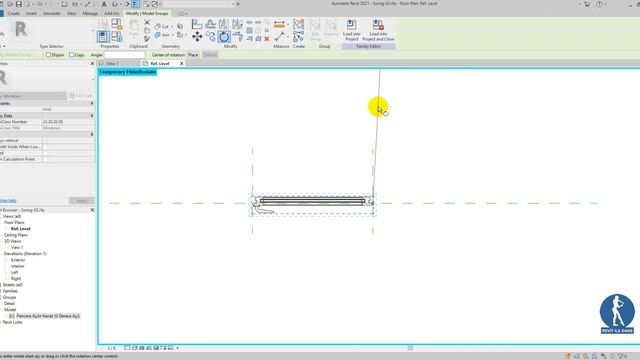Click the Angle input field
The height and width of the screenshot is (360, 640).
(124, 55)
